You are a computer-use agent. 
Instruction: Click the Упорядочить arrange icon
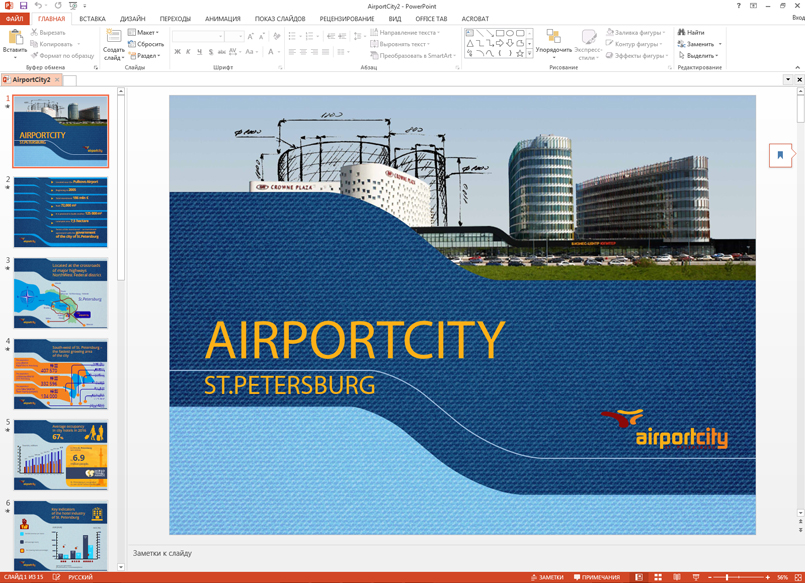point(553,38)
